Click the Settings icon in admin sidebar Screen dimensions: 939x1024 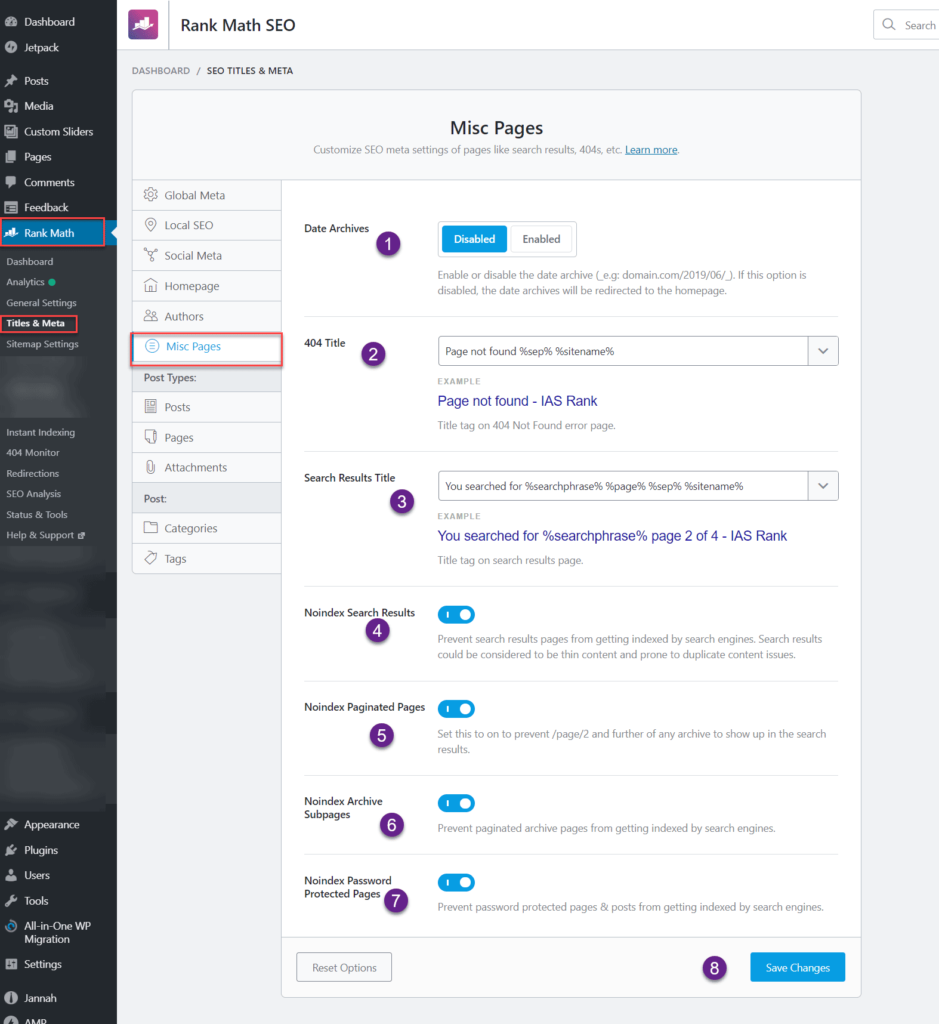pos(11,964)
